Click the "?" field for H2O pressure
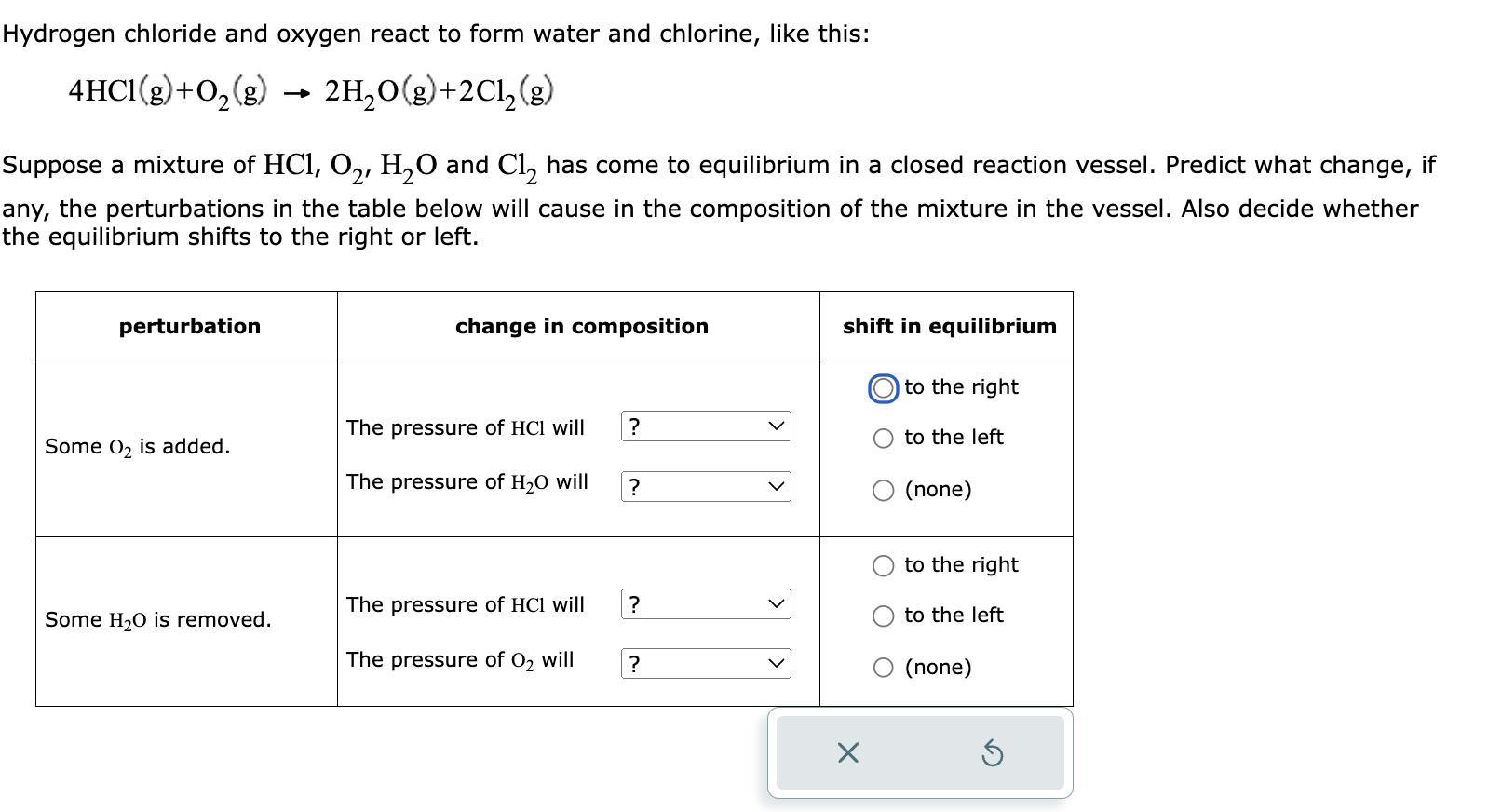 click(x=637, y=486)
